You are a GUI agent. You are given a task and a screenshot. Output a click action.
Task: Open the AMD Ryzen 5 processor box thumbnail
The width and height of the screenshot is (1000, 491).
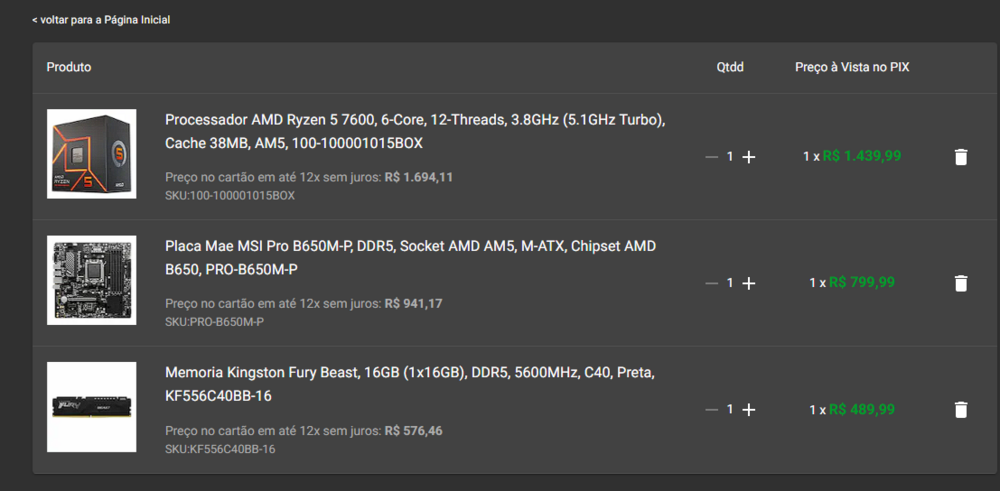[91, 154]
